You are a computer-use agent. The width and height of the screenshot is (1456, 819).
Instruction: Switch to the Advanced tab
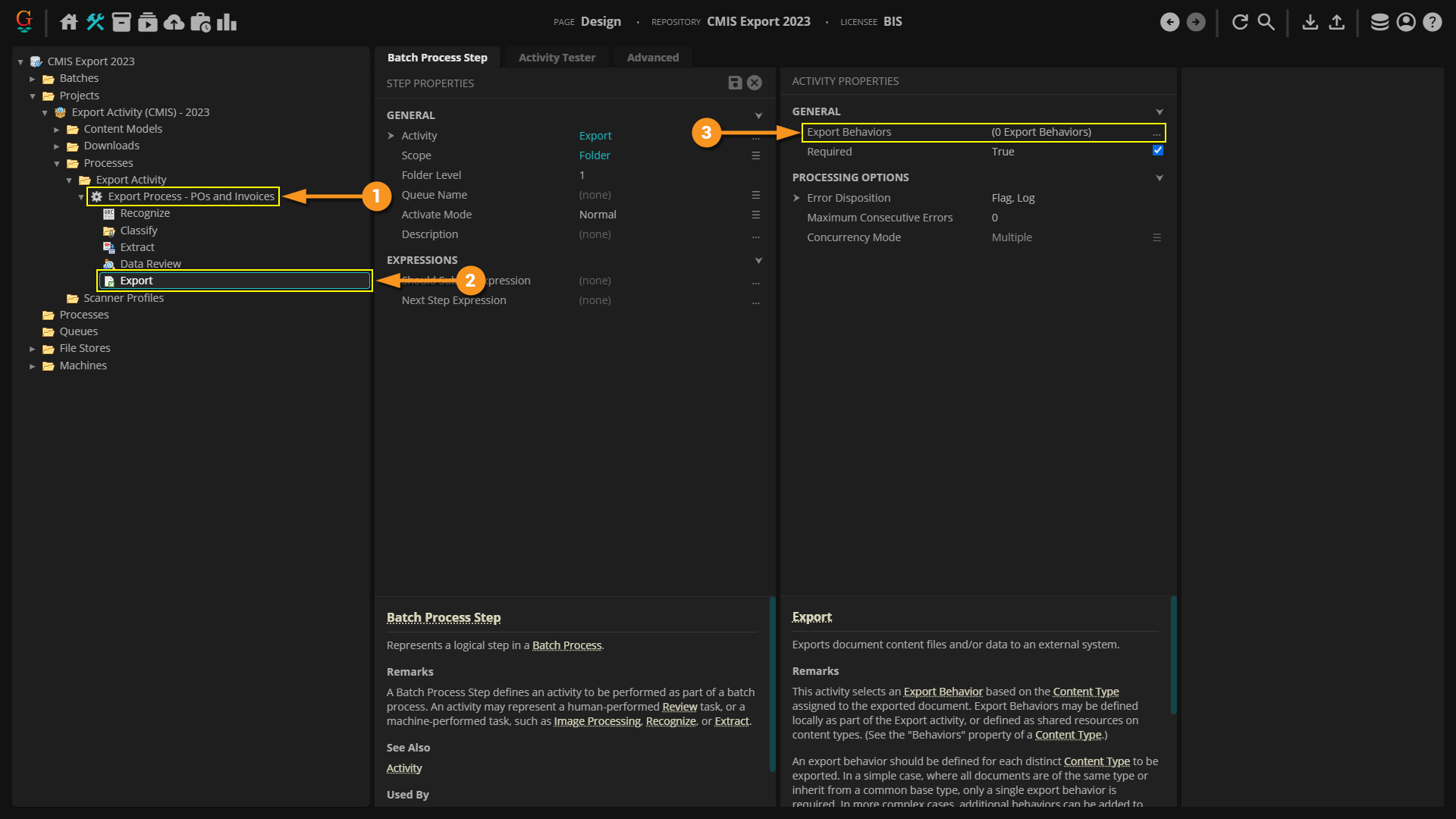(652, 58)
